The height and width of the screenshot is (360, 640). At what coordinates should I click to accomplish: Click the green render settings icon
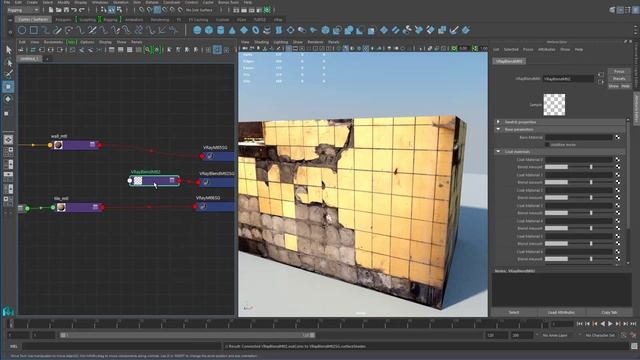point(267,10)
